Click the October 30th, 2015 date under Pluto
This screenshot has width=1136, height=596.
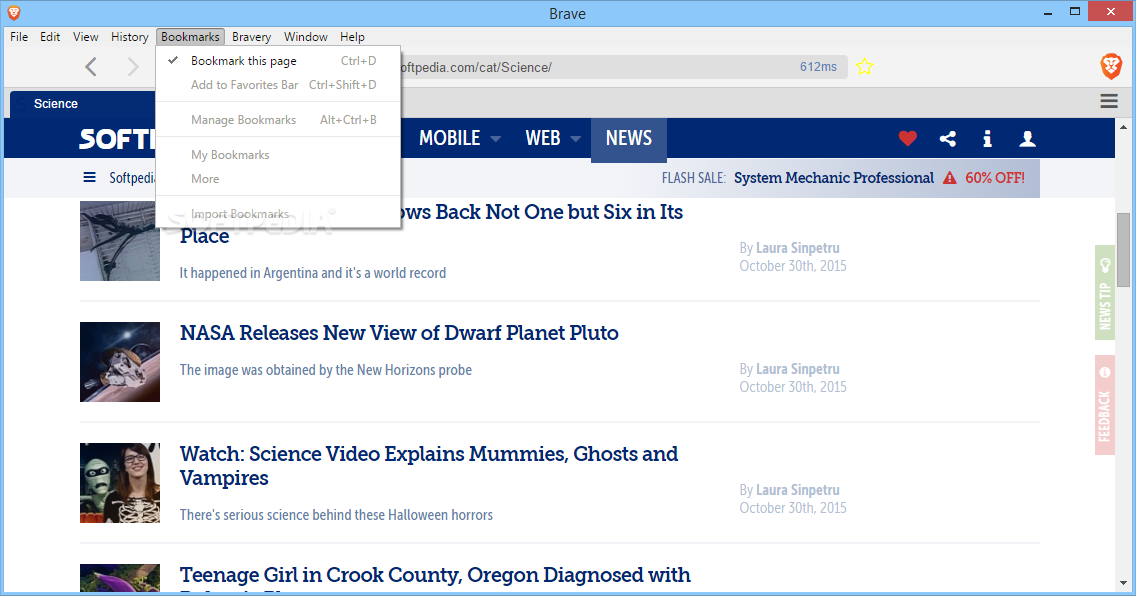point(793,387)
